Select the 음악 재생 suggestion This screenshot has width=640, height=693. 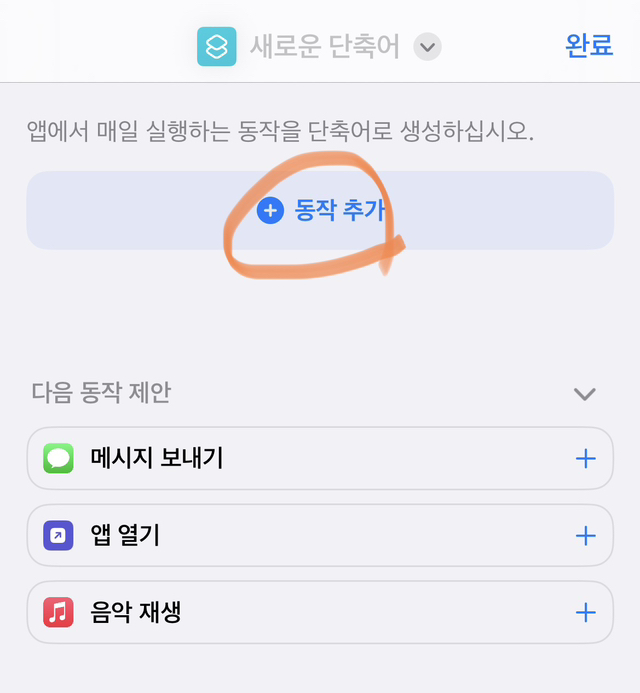(320, 612)
